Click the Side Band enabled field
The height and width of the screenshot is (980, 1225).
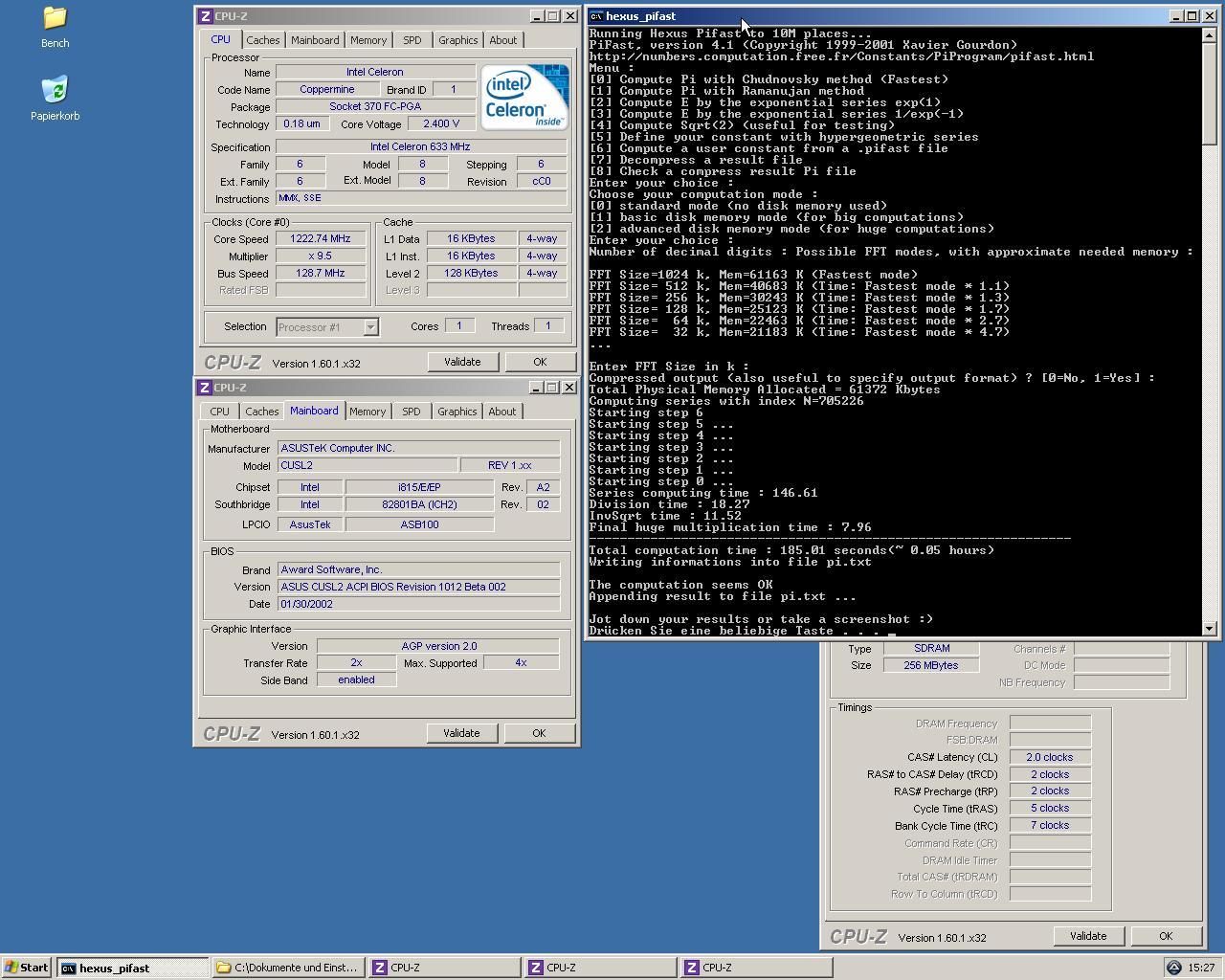356,679
